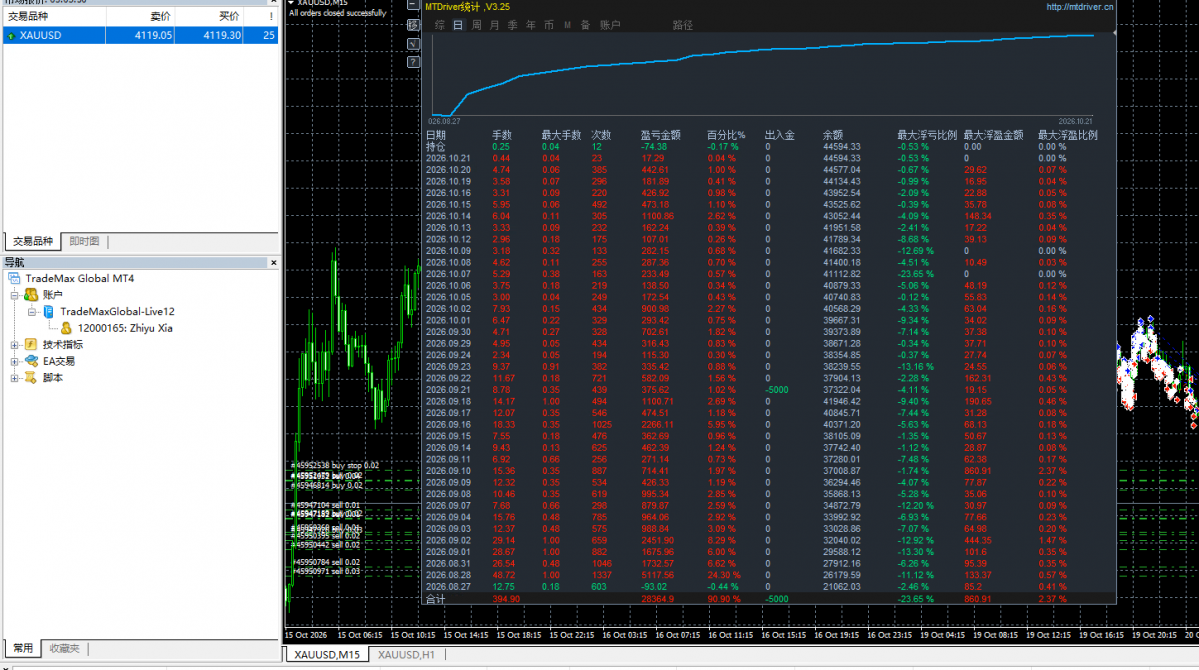Expand the 脚本 tree node
1199x670 pixels.
pyautogui.click(x=15, y=378)
